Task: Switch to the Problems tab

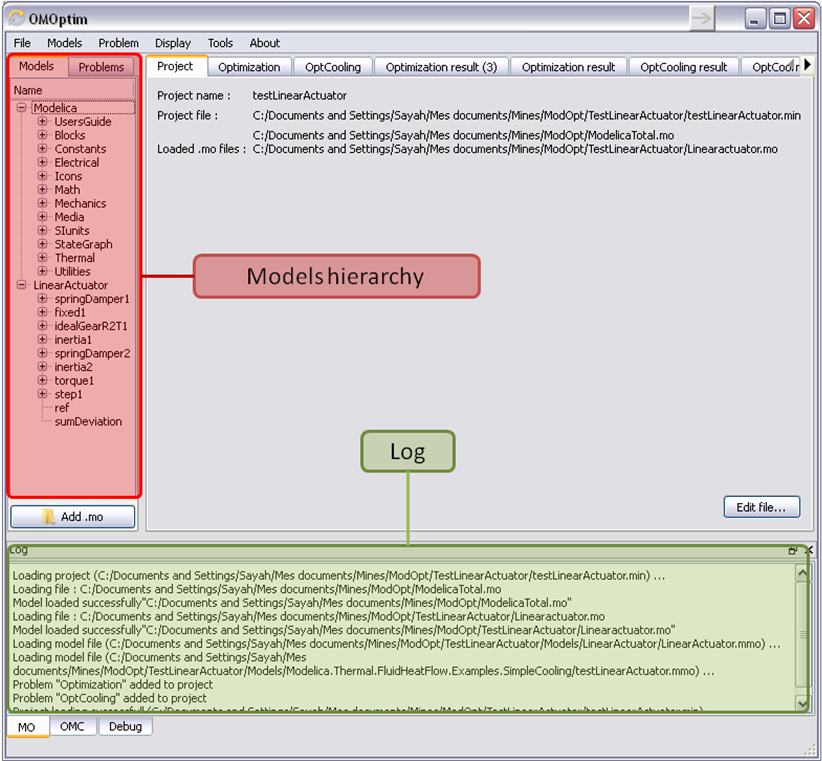Action: [x=101, y=67]
